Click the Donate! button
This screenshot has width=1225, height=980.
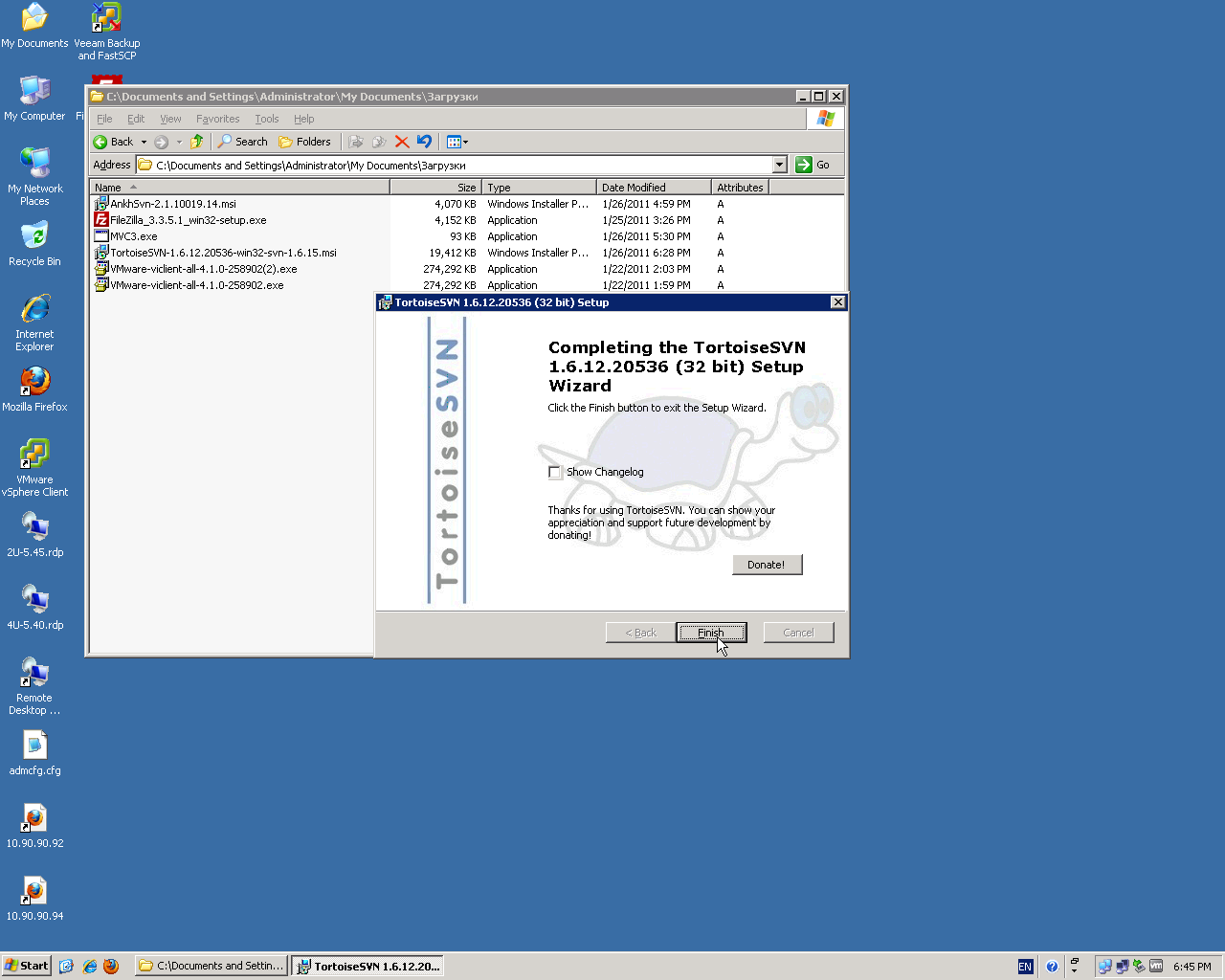pos(767,565)
